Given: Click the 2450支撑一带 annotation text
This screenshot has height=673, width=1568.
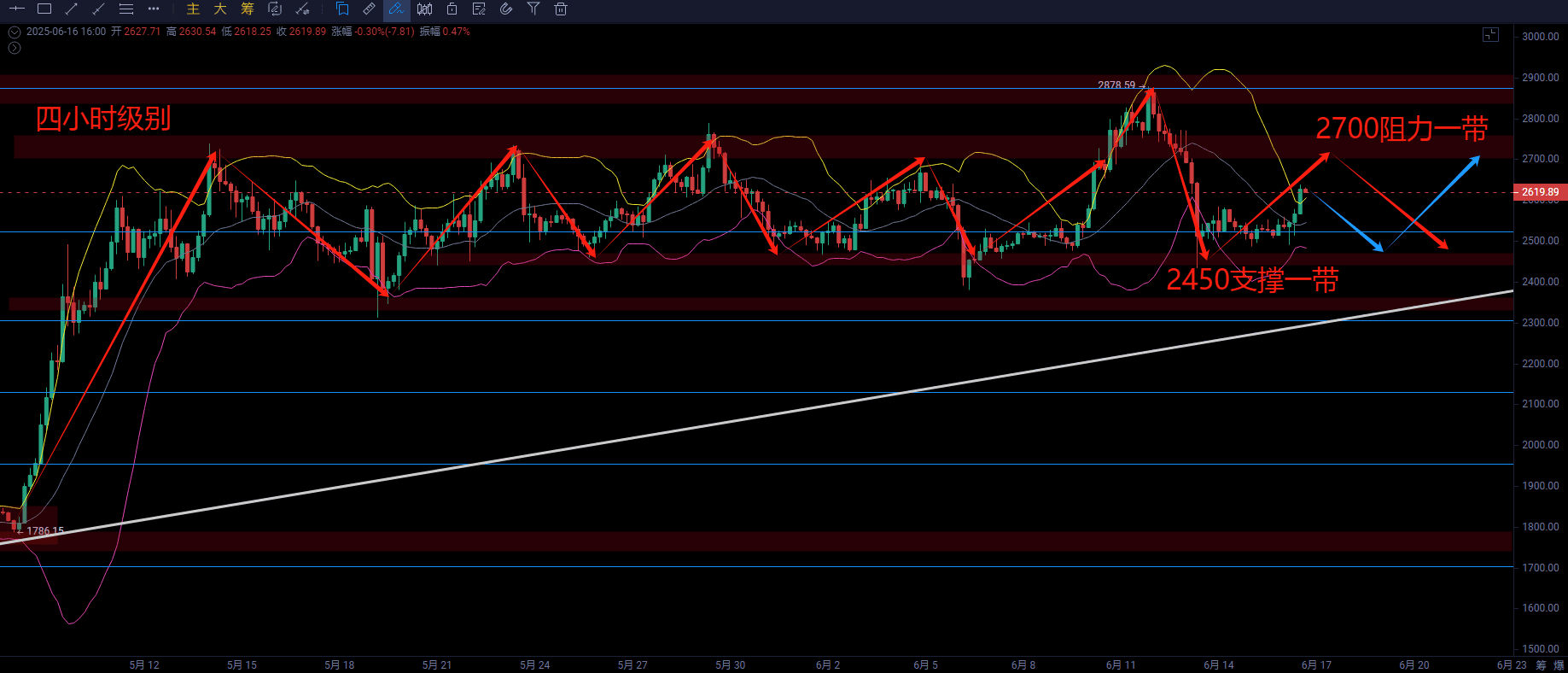Looking at the screenshot, I should [1252, 279].
